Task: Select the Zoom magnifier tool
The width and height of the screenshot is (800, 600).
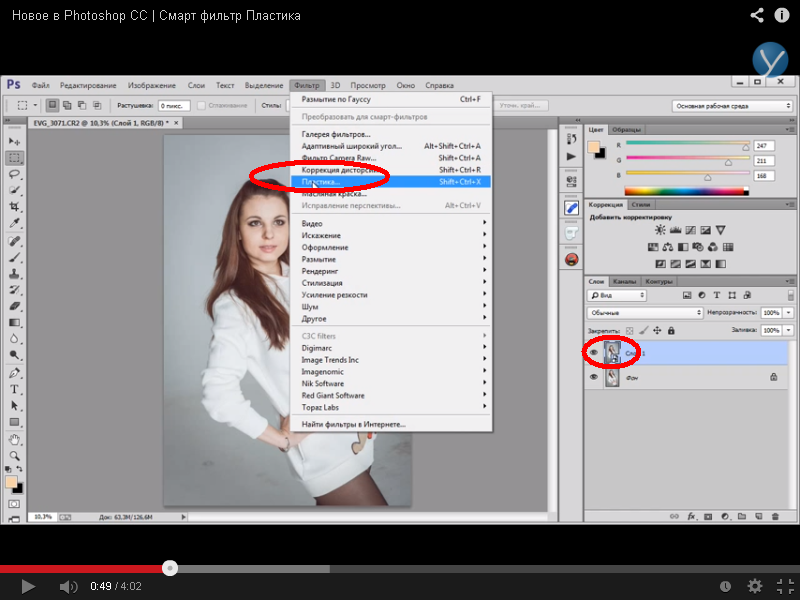Action: (x=15, y=456)
